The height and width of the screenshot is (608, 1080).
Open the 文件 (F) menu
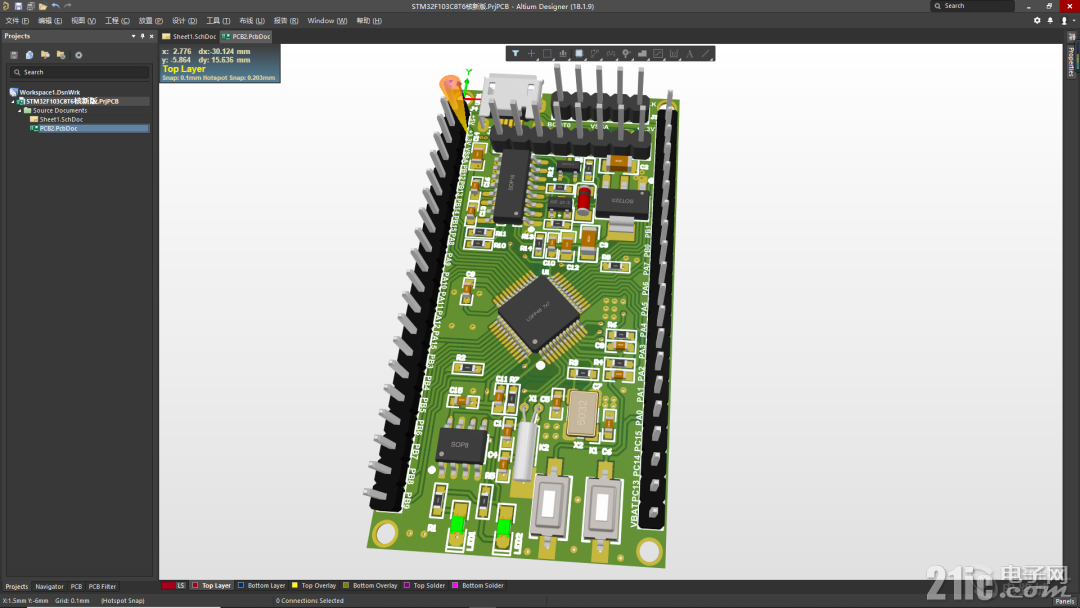click(17, 21)
